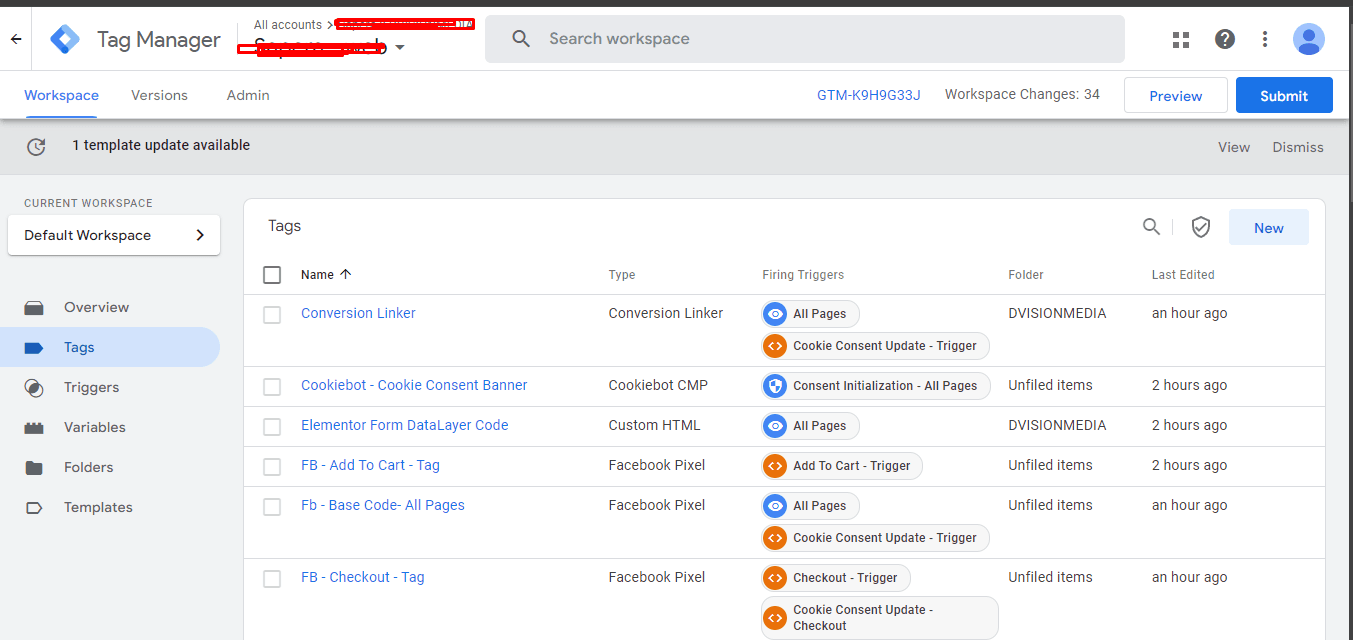Click the search icon in workspace search bar

[521, 39]
